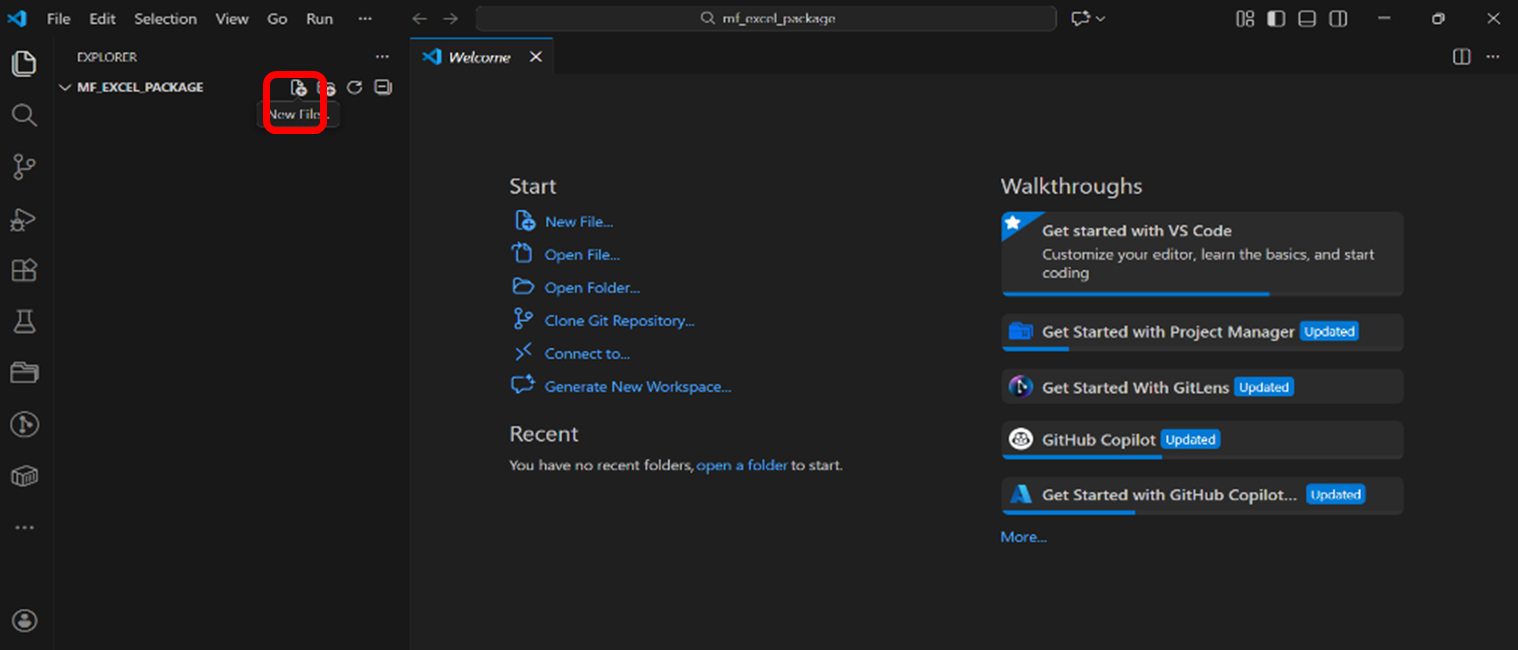The height and width of the screenshot is (650, 1518).
Task: Click the Clone Git Repository... link
Action: click(x=619, y=321)
